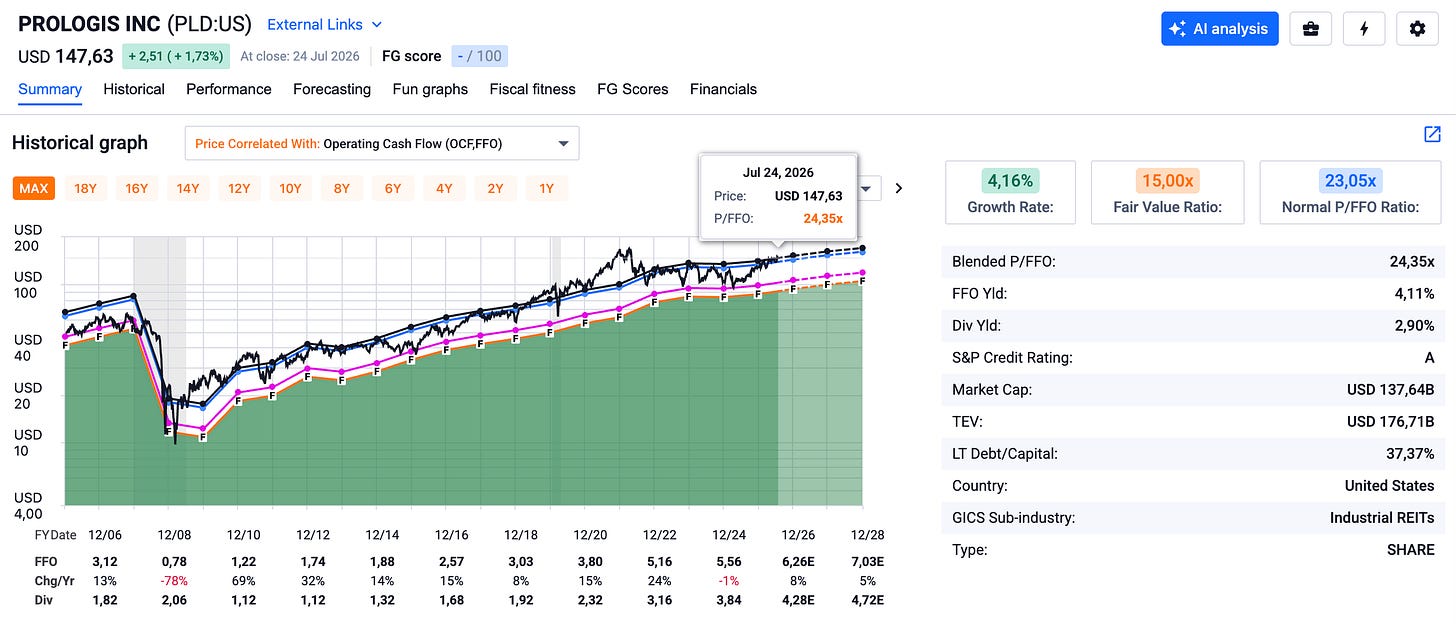Viewport: 1456px width, 624px height.
Task: Click the Growth Rate 4,16% box
Action: [x=1010, y=192]
